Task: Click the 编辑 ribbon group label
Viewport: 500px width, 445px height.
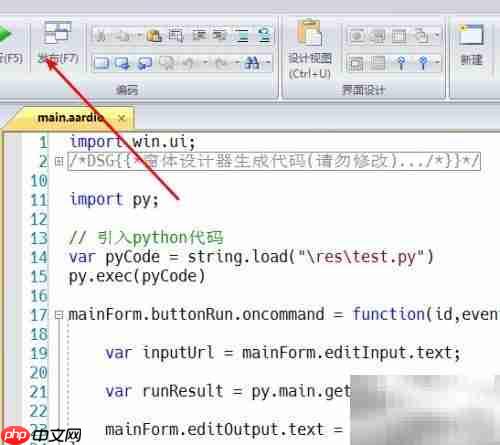Action: 127,90
